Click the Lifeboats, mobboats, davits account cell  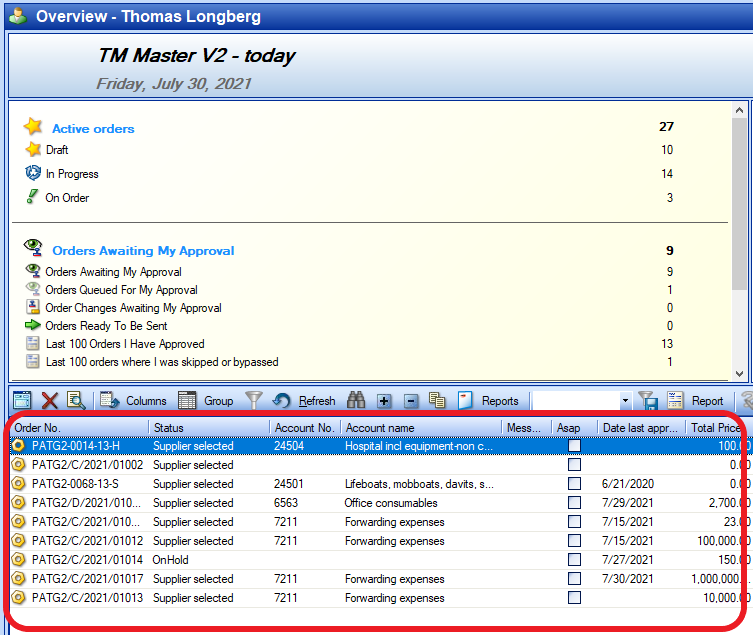pos(419,484)
